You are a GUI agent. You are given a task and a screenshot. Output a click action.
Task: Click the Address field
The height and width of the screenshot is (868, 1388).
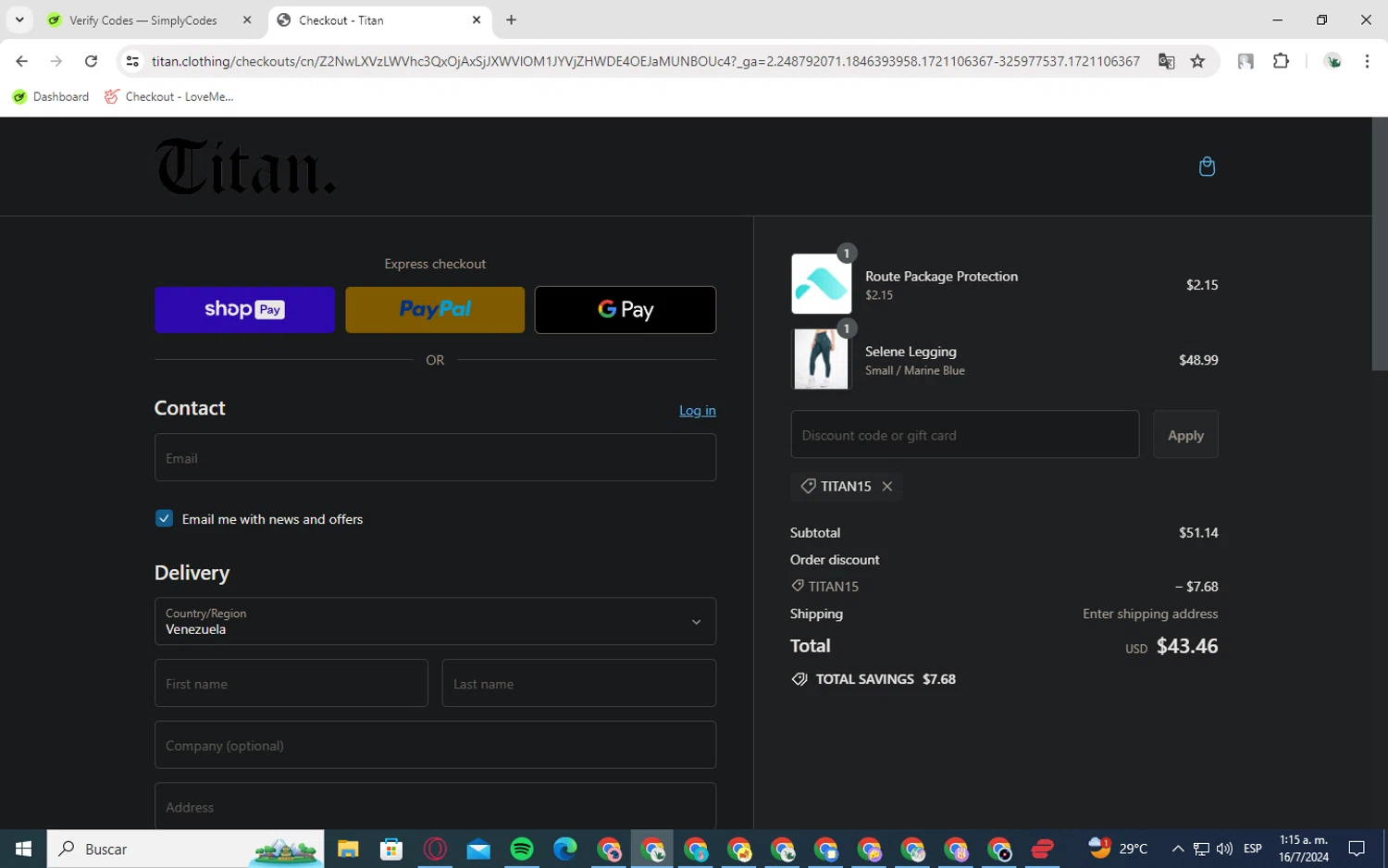click(x=435, y=806)
